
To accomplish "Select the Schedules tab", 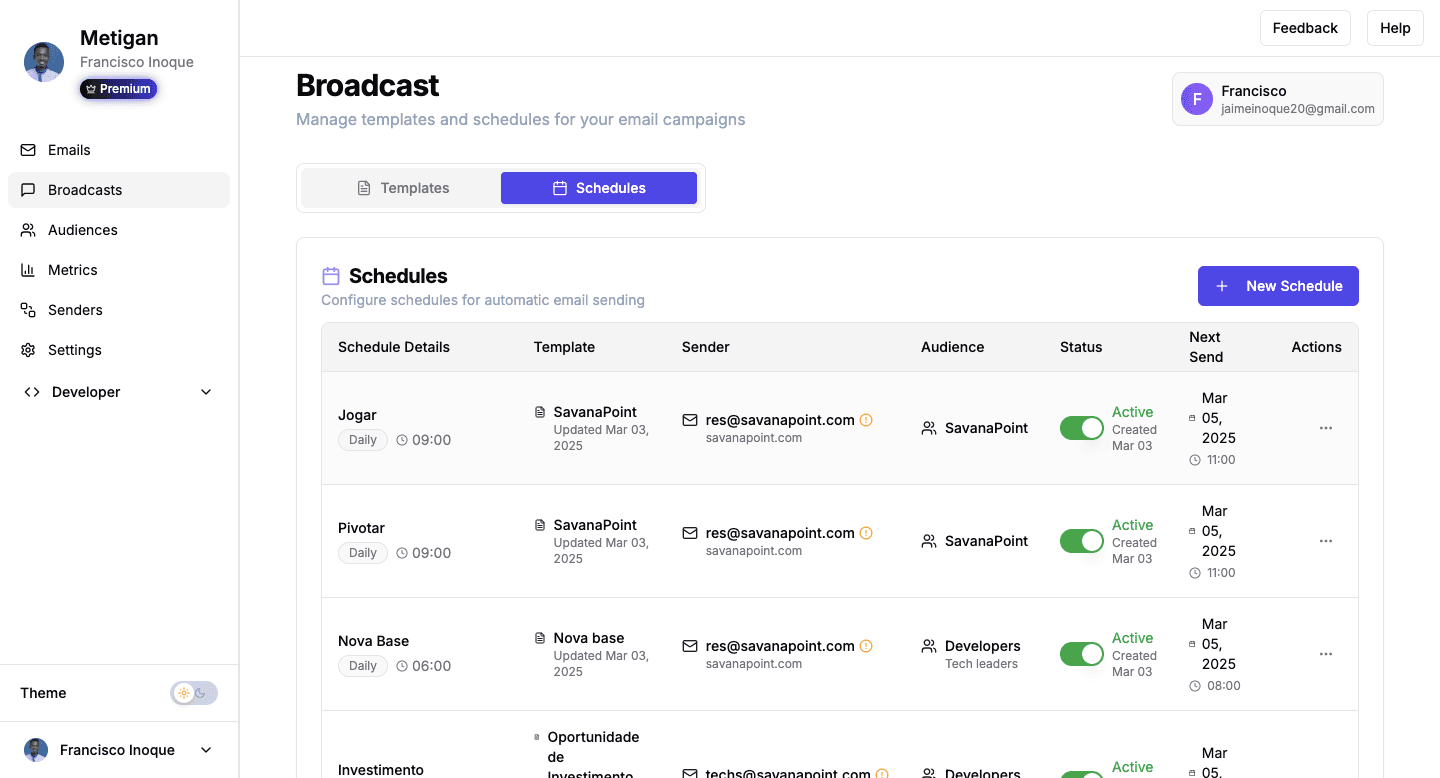I will pyautogui.click(x=599, y=188).
